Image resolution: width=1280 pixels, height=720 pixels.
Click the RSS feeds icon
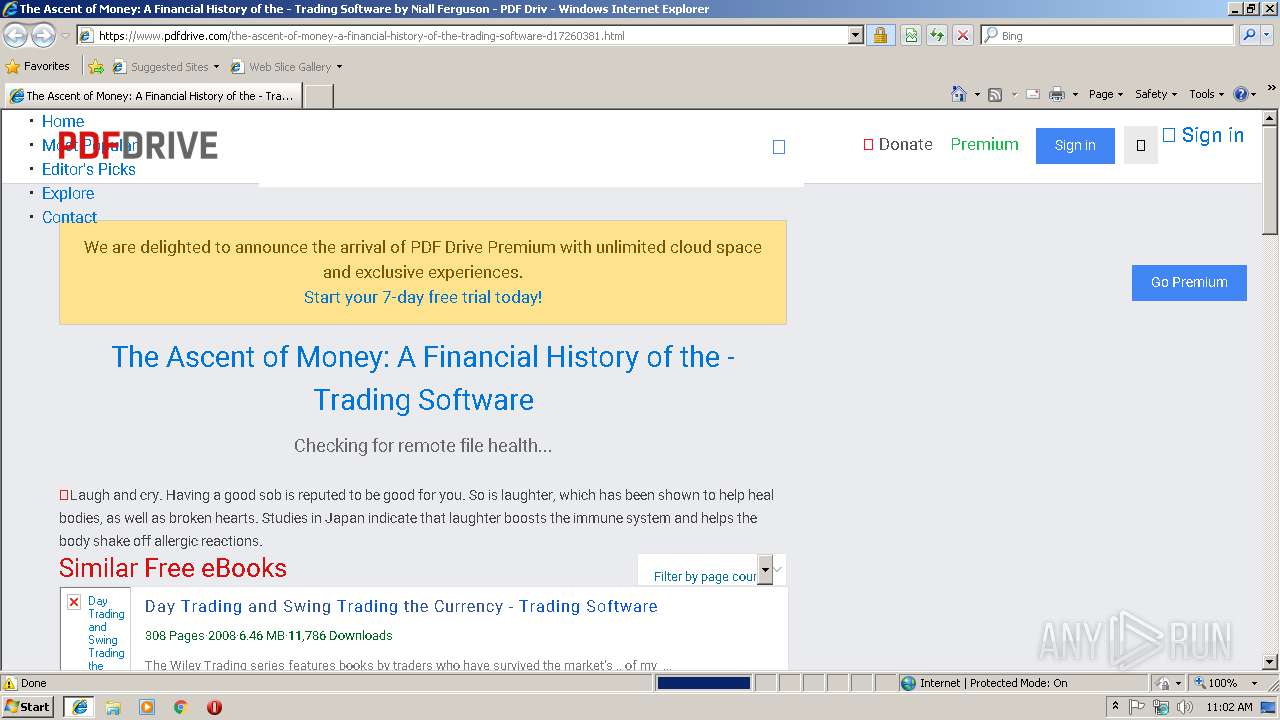(995, 94)
